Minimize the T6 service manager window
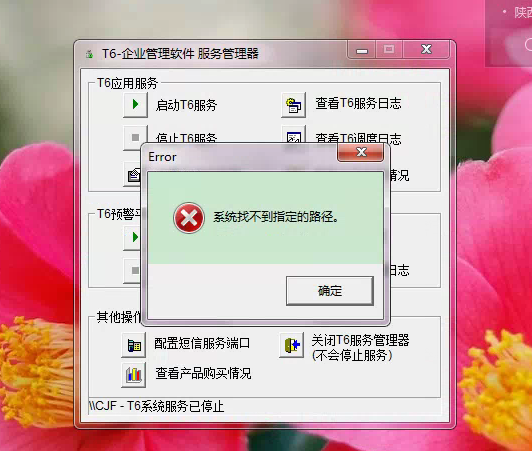Image resolution: width=532 pixels, height=451 pixels. click(362, 50)
